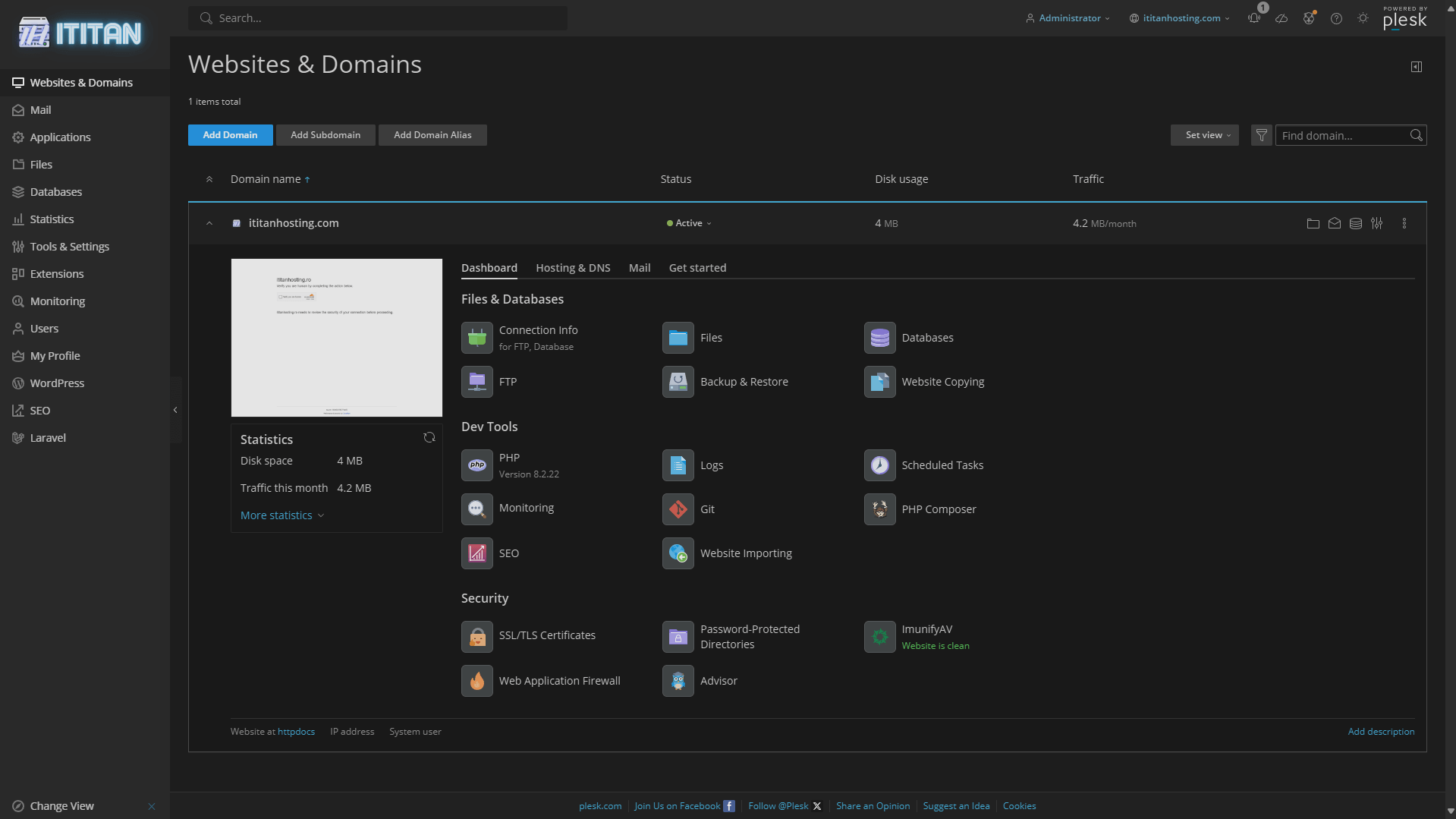1456x819 pixels.
Task: Click the domain row files folder icon
Action: [x=1313, y=223]
